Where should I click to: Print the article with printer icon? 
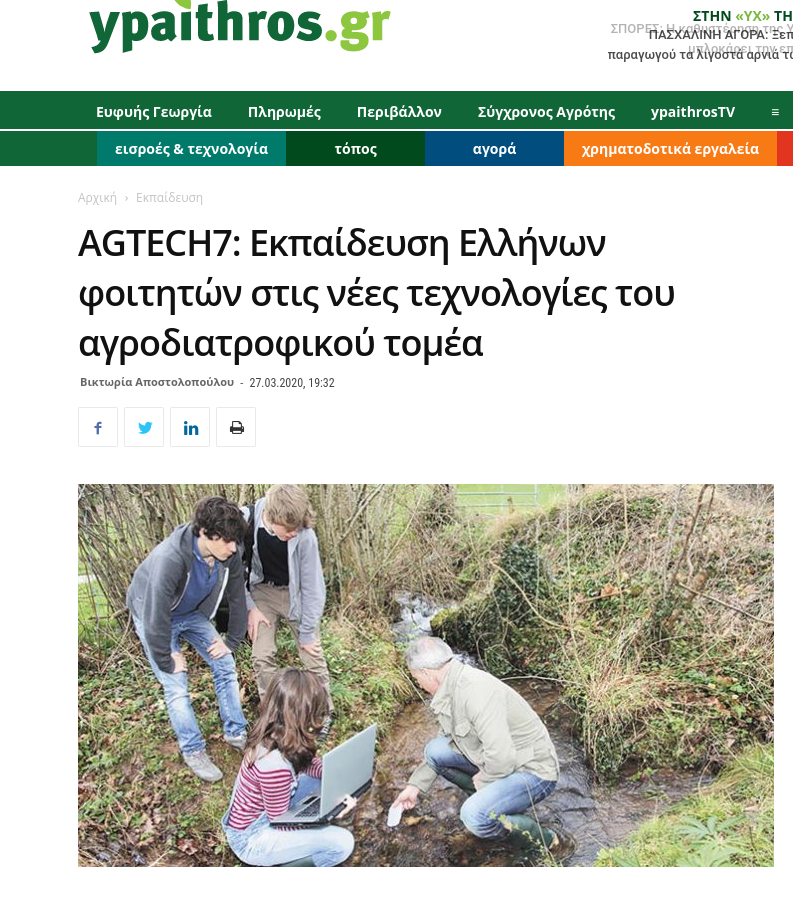tap(236, 427)
